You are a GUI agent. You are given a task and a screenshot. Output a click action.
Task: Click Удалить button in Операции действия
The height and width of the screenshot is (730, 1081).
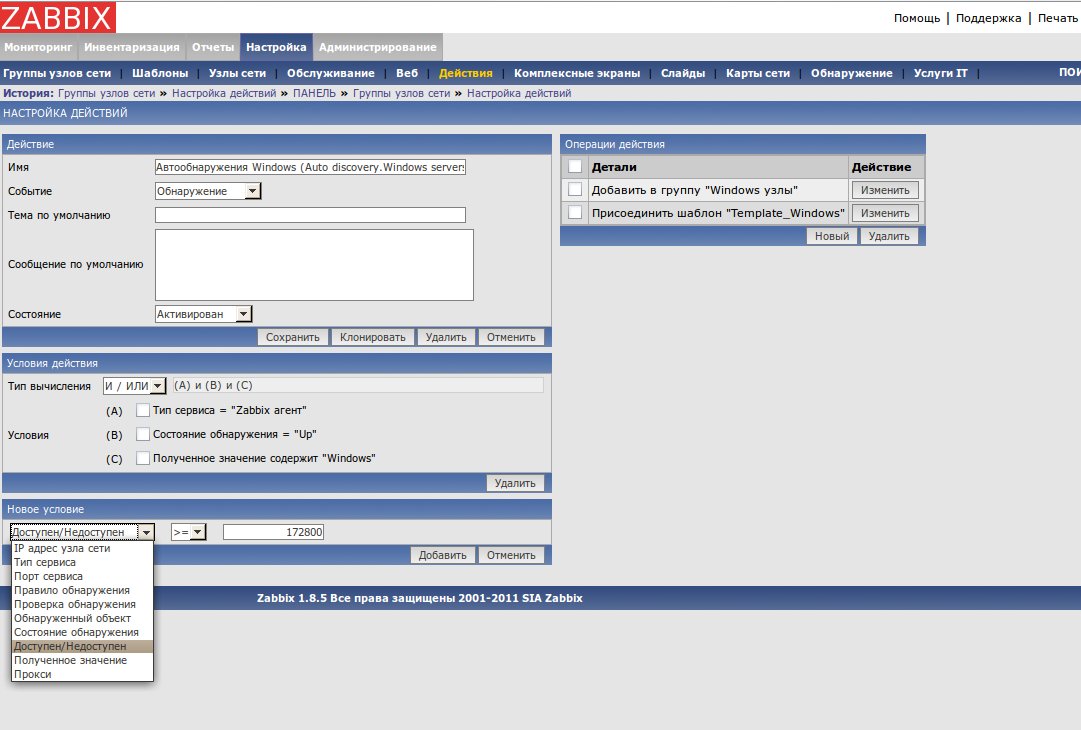click(x=889, y=236)
